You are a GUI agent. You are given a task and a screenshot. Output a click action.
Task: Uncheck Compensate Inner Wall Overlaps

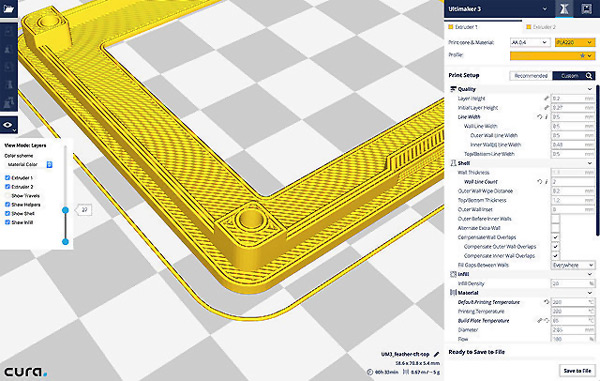coord(555,256)
